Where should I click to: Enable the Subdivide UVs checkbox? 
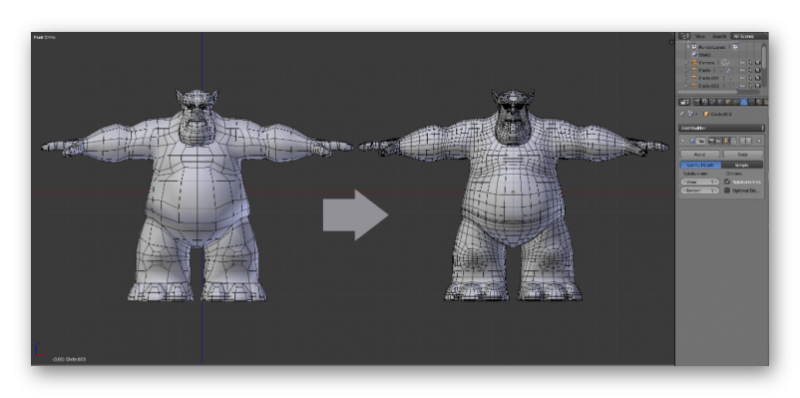coord(727,182)
